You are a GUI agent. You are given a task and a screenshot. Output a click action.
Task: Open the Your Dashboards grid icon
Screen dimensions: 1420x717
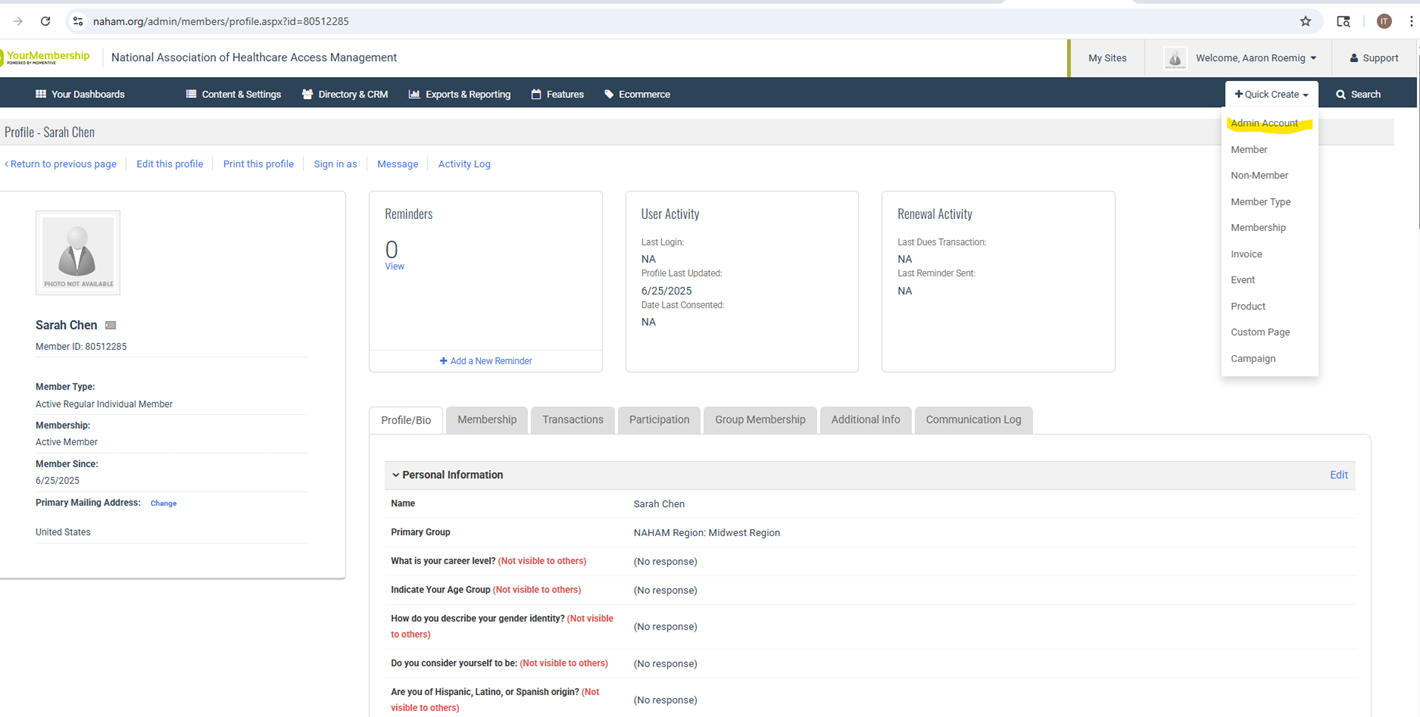click(x=42, y=94)
